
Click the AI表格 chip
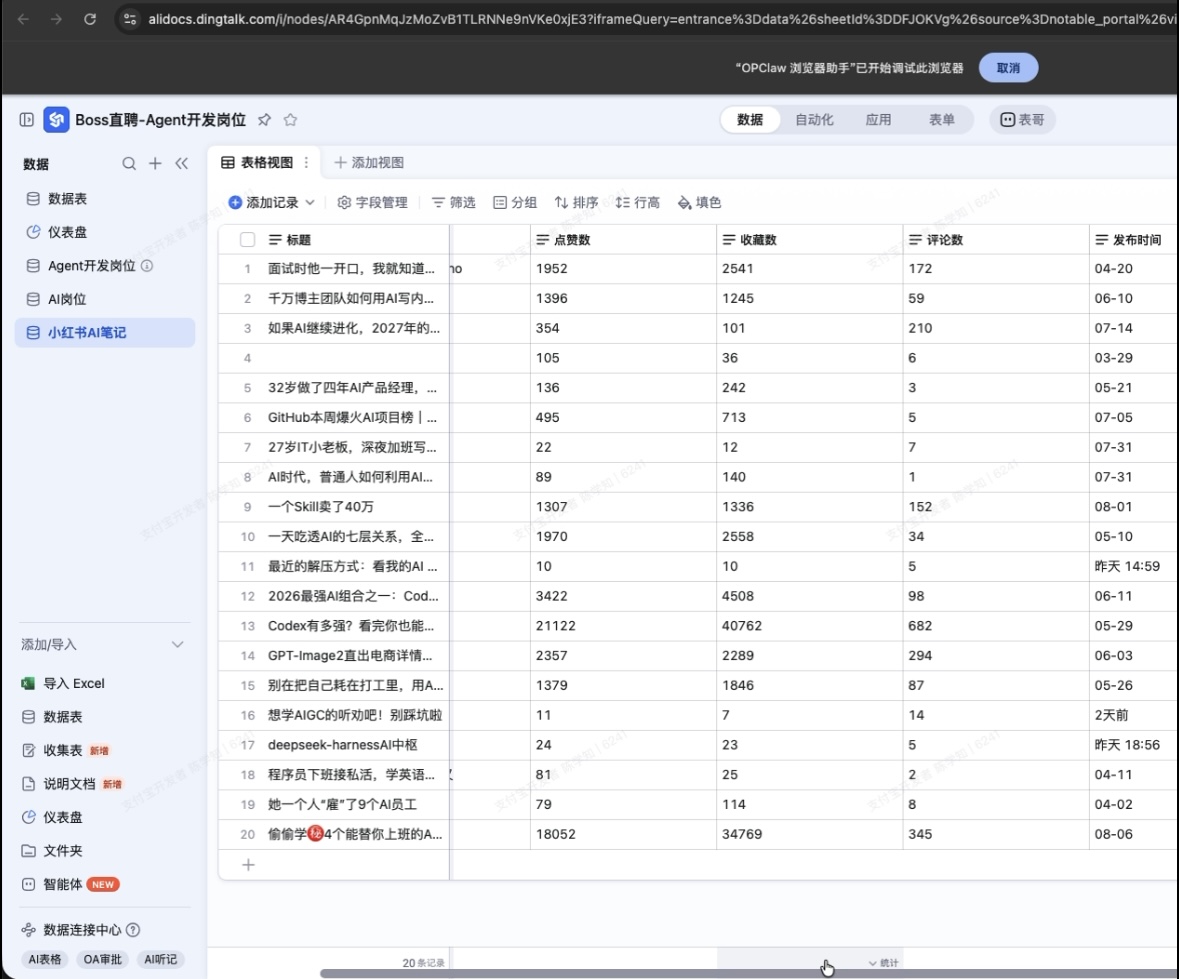coord(44,959)
